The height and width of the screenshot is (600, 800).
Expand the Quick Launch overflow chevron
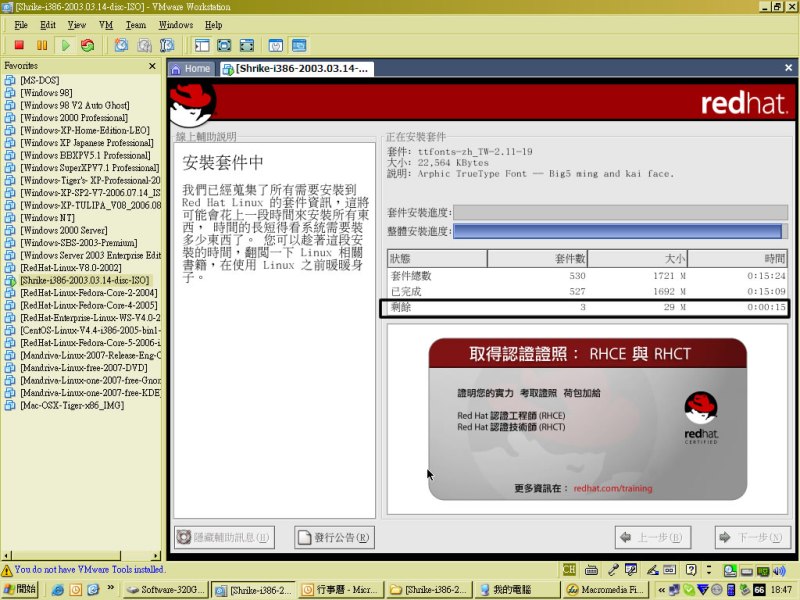coord(111,589)
